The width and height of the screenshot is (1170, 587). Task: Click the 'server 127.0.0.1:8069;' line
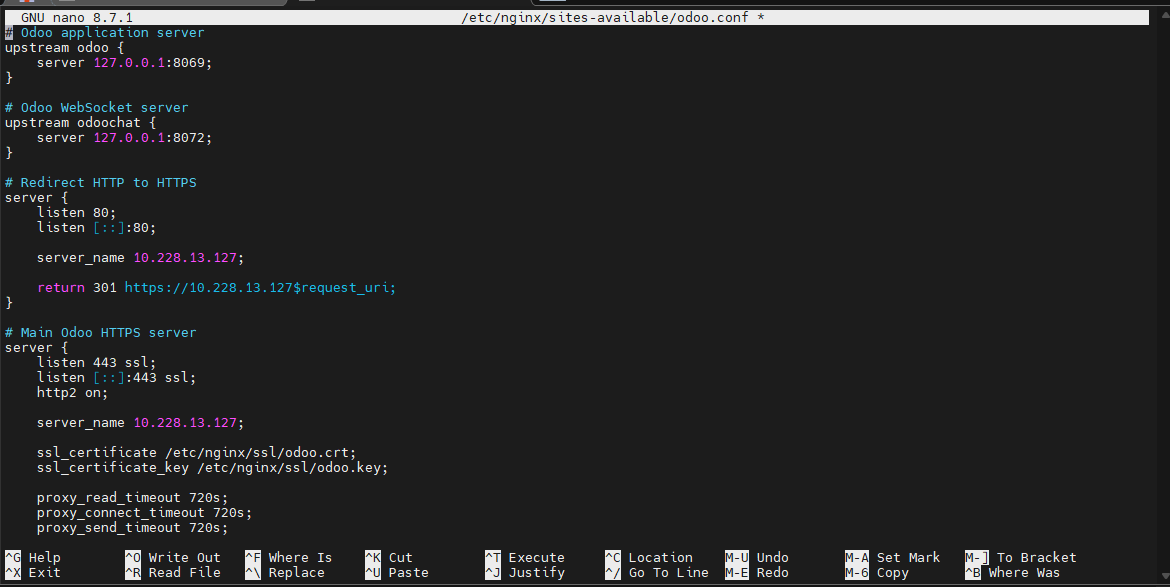point(125,63)
